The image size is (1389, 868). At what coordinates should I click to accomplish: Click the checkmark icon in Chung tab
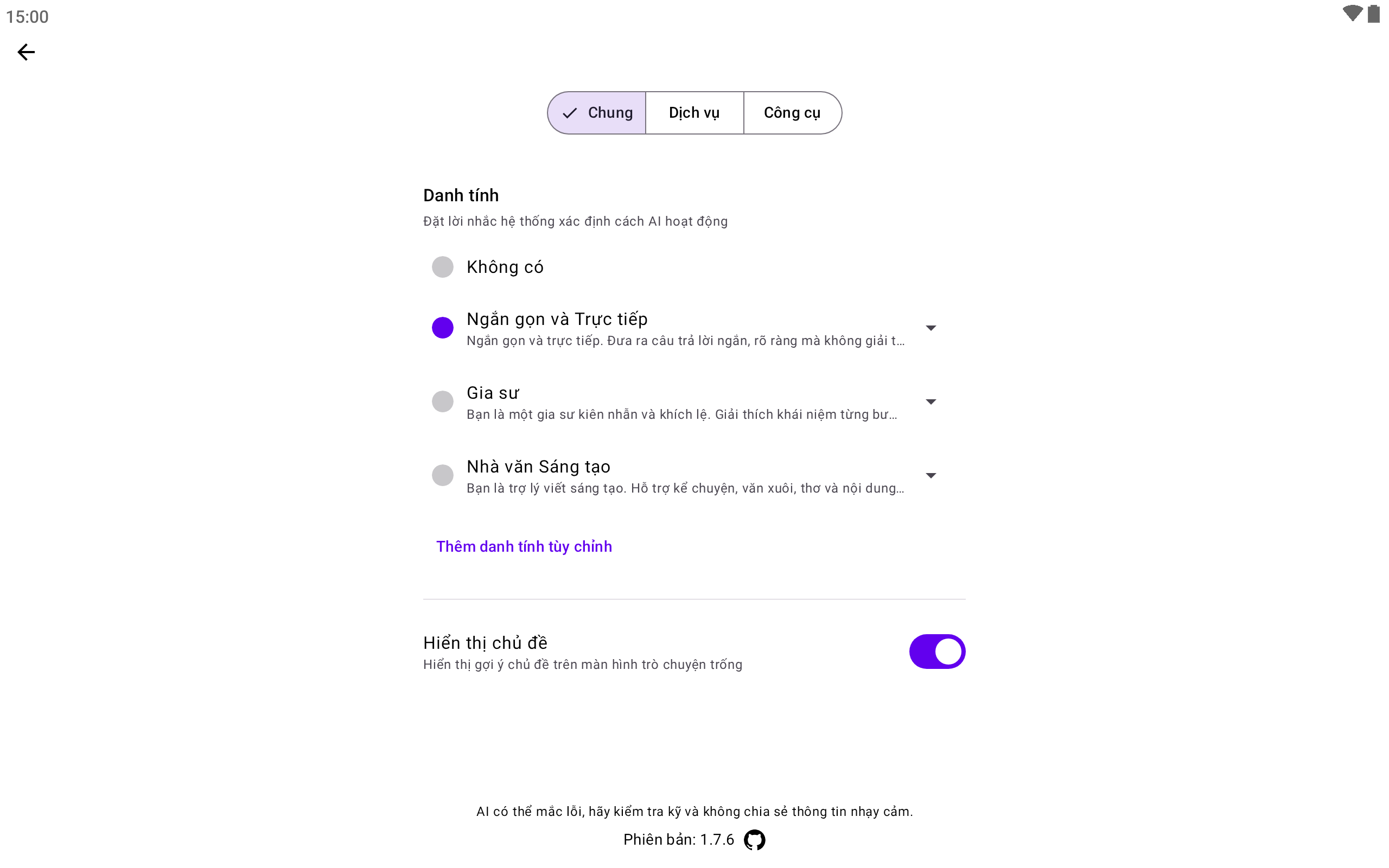tap(569, 113)
